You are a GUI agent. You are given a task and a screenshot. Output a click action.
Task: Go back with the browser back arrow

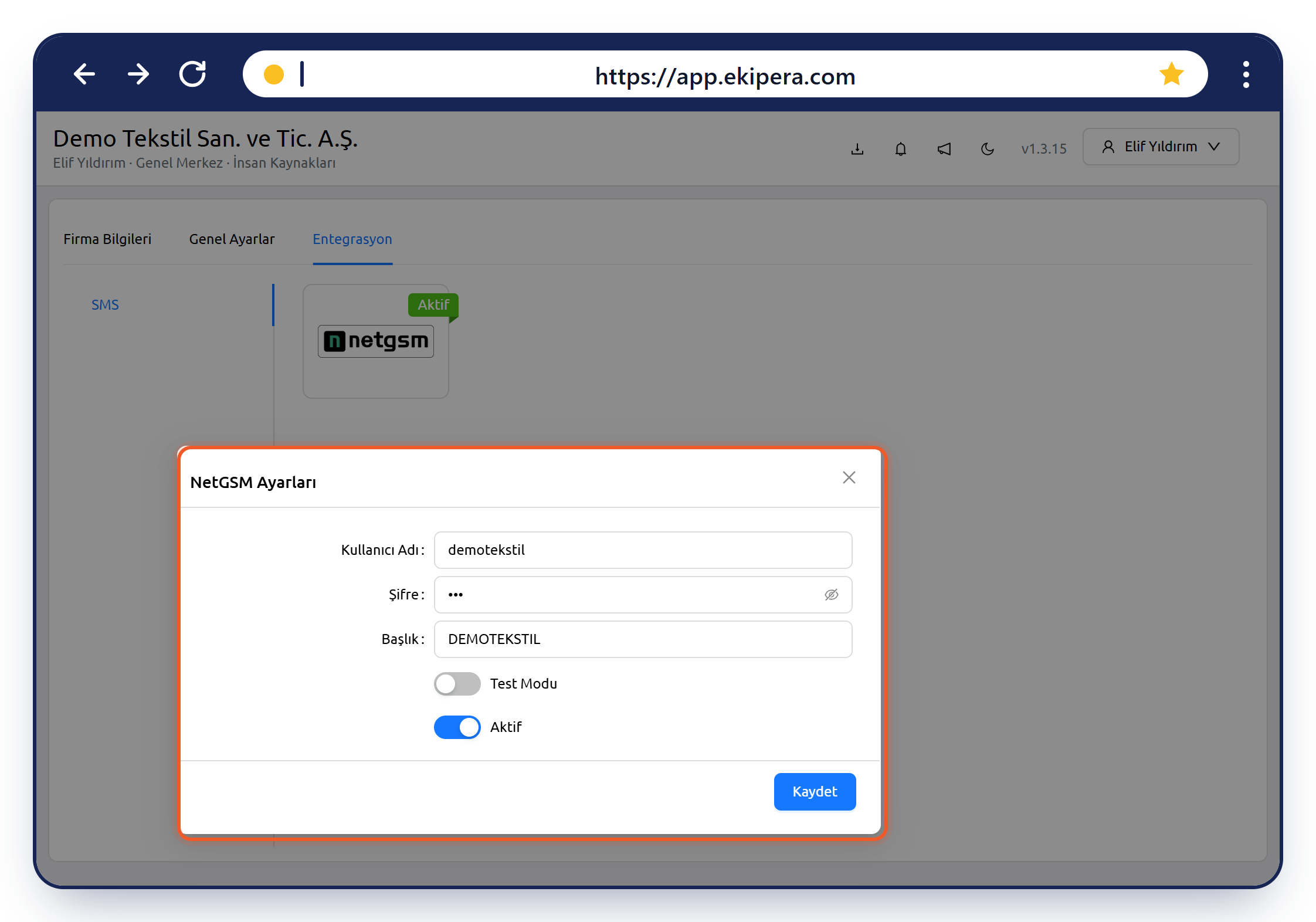pyautogui.click(x=84, y=74)
